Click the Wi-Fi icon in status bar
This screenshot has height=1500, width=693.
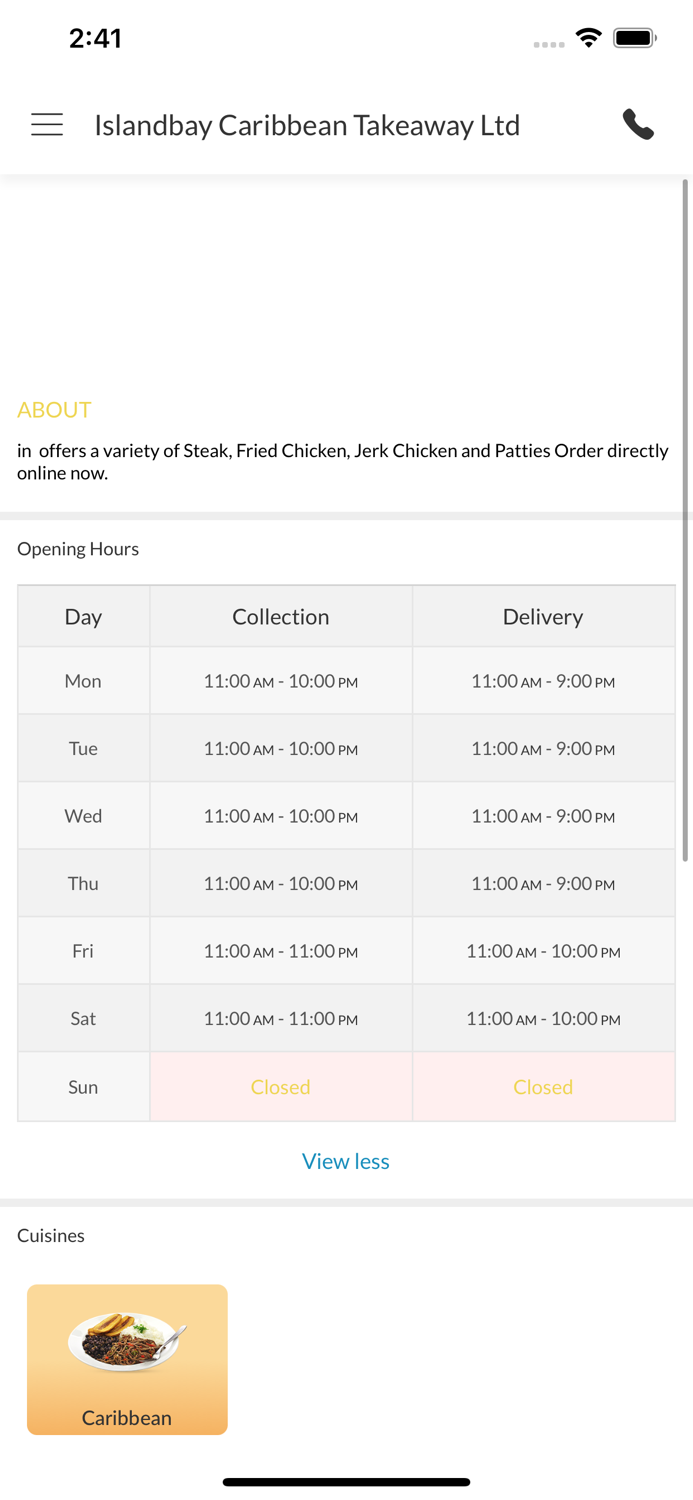(x=588, y=36)
